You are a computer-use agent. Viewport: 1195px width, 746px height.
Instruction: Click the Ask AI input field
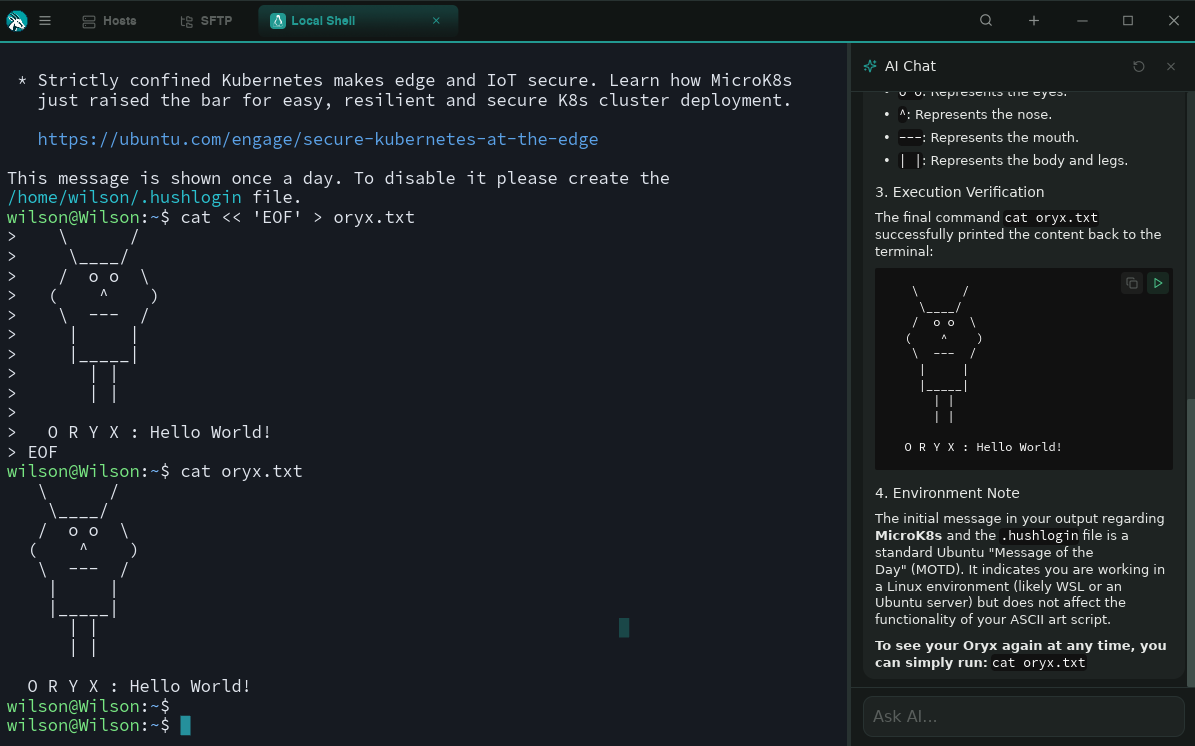tap(1024, 716)
